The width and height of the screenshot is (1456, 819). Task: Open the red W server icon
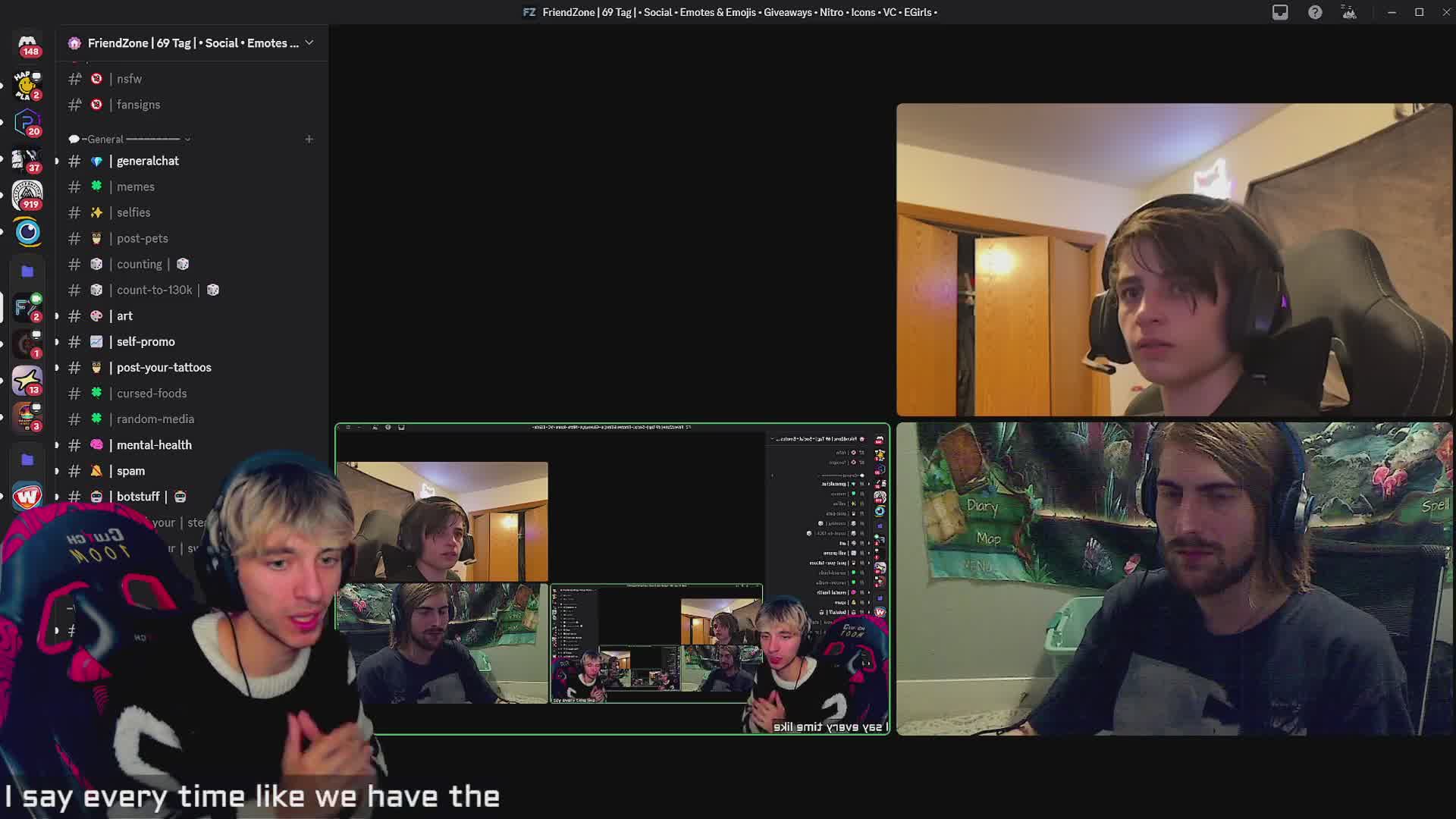27,496
